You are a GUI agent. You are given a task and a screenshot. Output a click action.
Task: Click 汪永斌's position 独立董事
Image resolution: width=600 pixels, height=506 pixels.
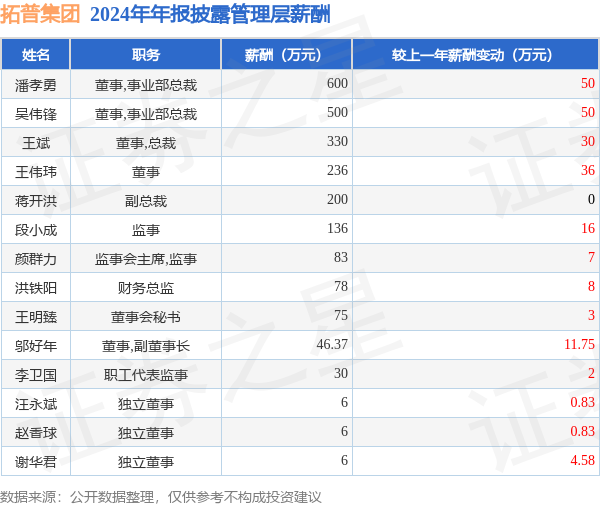pyautogui.click(x=146, y=403)
